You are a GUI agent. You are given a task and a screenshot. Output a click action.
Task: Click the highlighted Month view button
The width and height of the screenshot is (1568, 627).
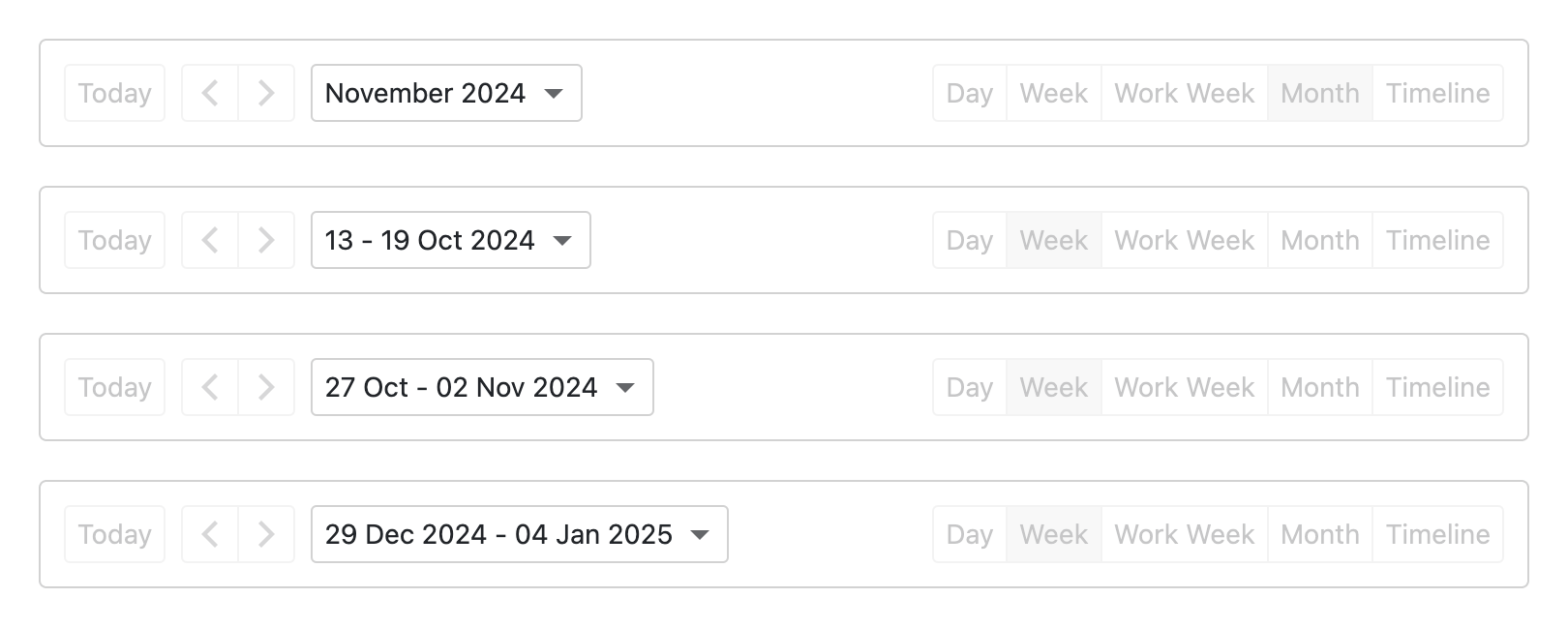point(1319,93)
